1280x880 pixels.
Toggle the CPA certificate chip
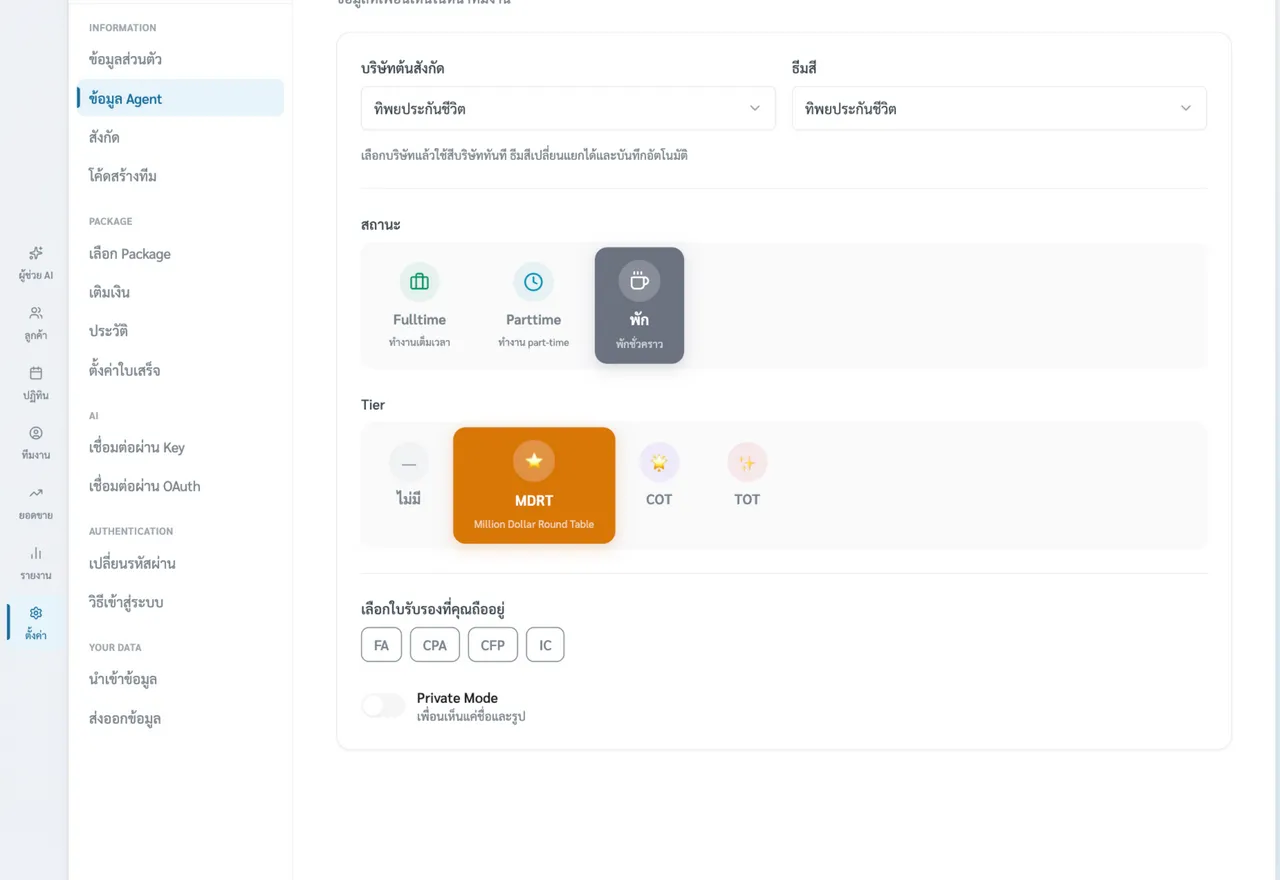(435, 645)
